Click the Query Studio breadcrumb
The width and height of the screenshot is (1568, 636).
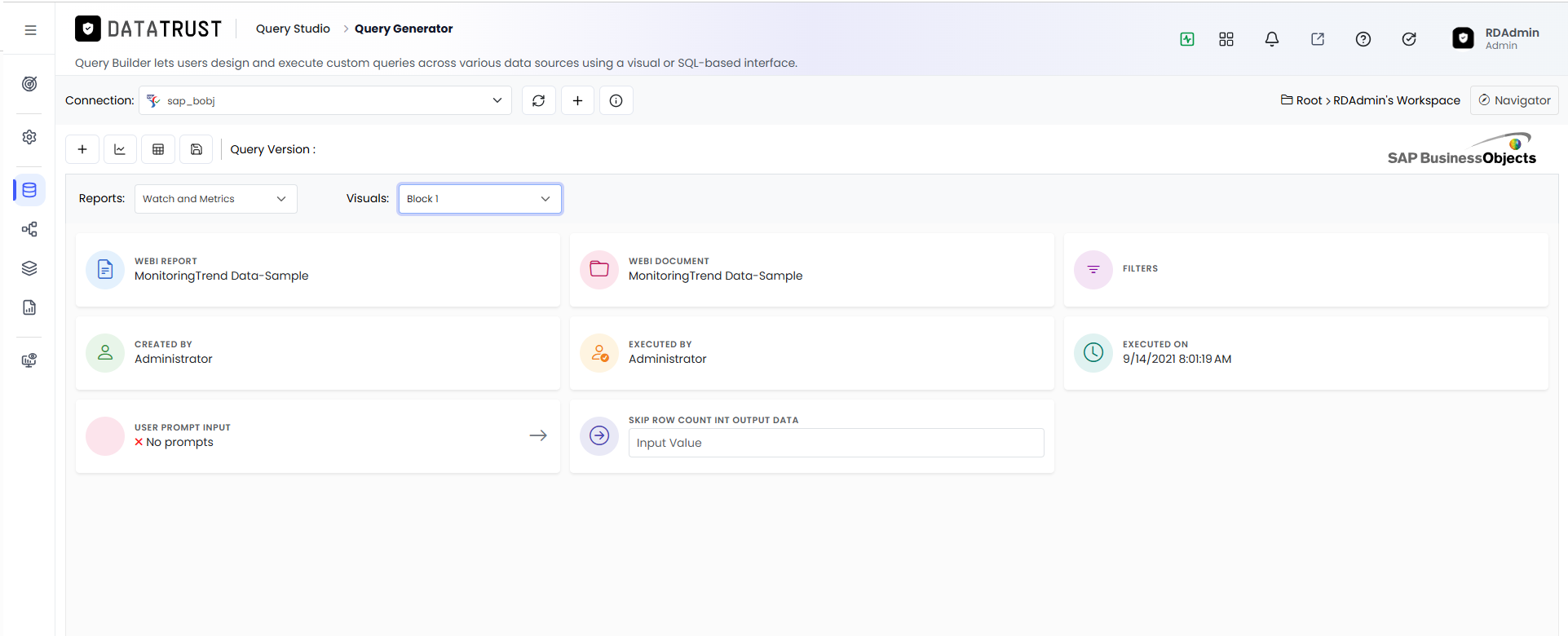[293, 29]
